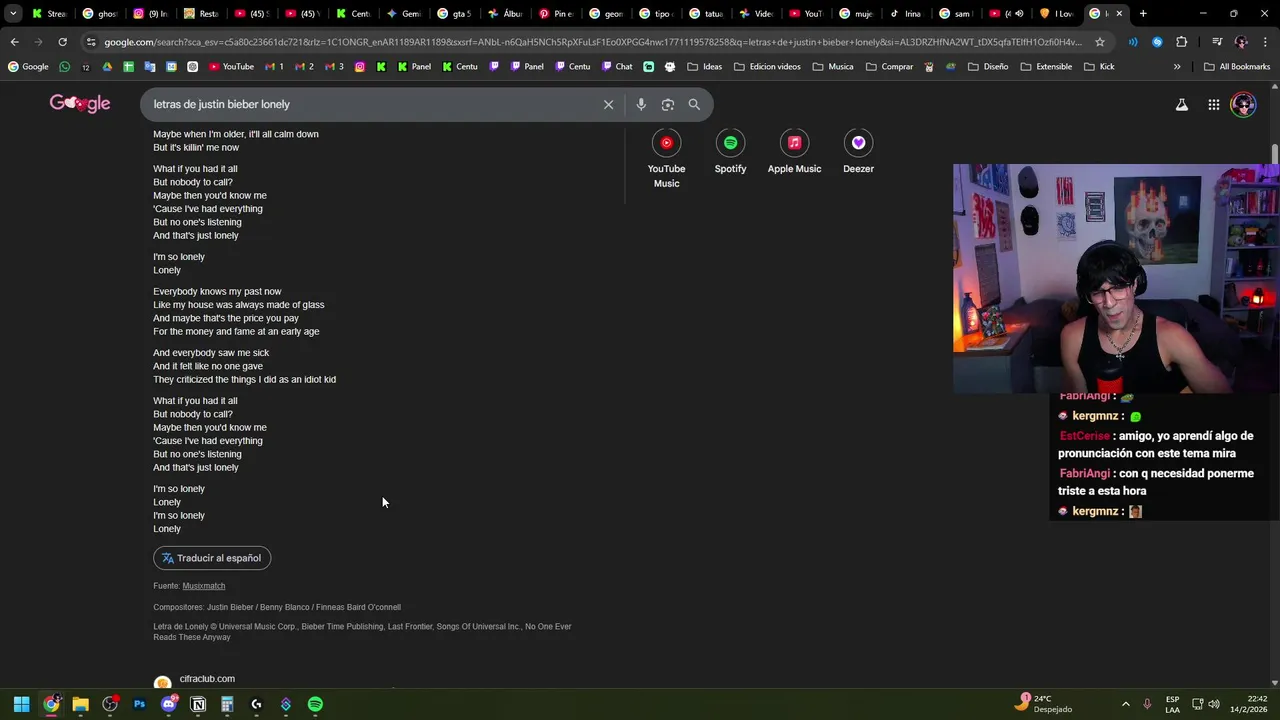The width and height of the screenshot is (1280, 720).
Task: Focus the Google search input field
Action: click(372, 104)
